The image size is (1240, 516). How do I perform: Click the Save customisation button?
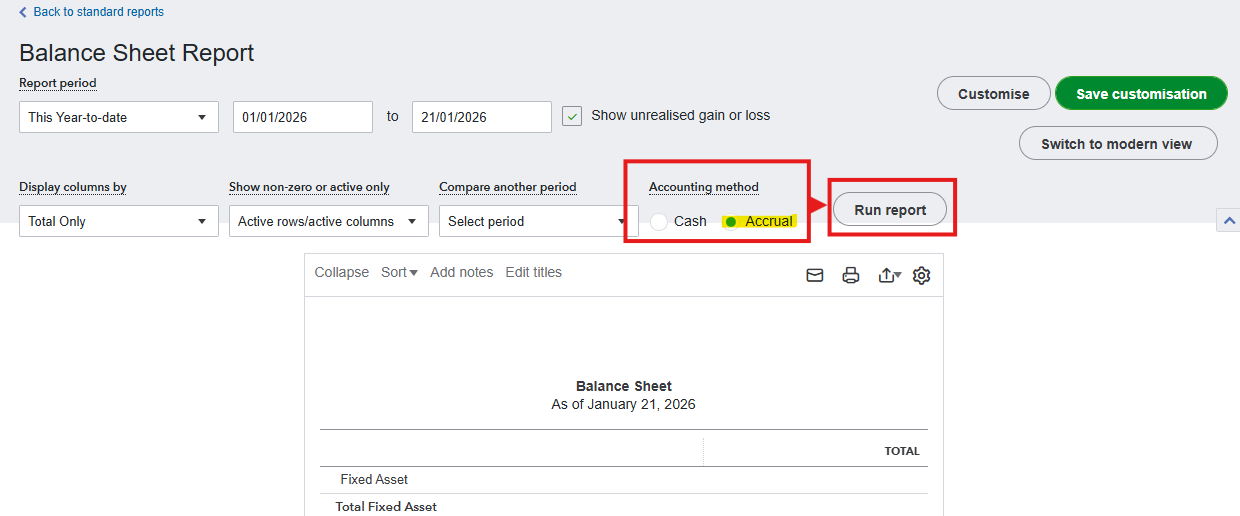1141,93
